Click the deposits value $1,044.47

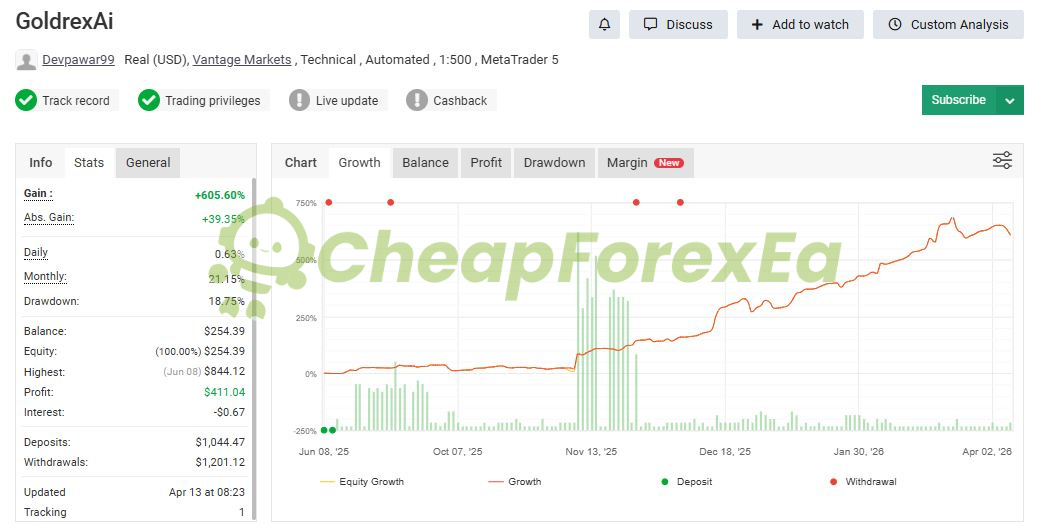(x=220, y=442)
